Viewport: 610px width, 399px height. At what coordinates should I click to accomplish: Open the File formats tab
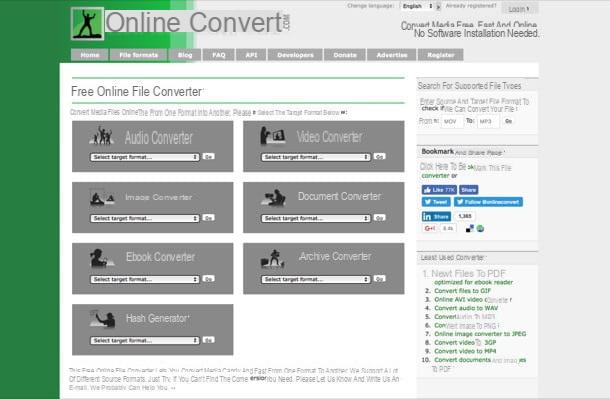pos(138,55)
